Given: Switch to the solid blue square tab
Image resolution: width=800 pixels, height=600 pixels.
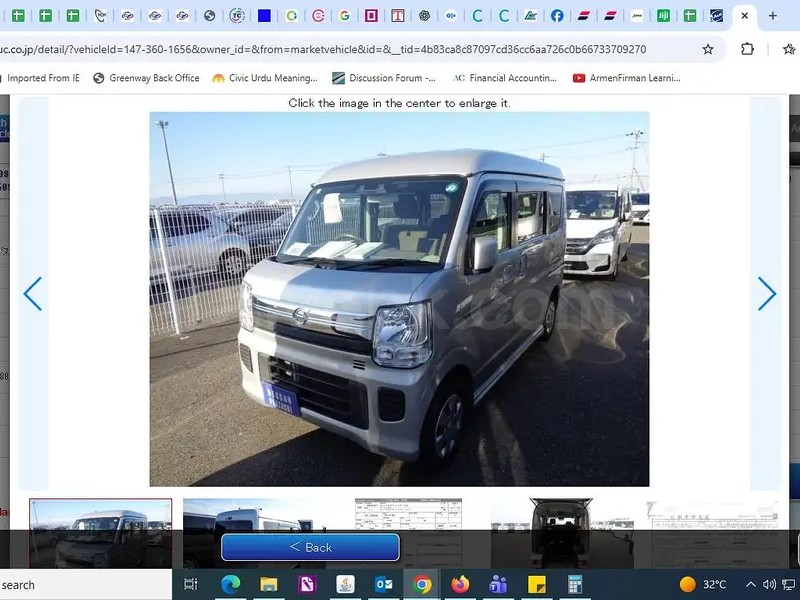Looking at the screenshot, I should (264, 16).
